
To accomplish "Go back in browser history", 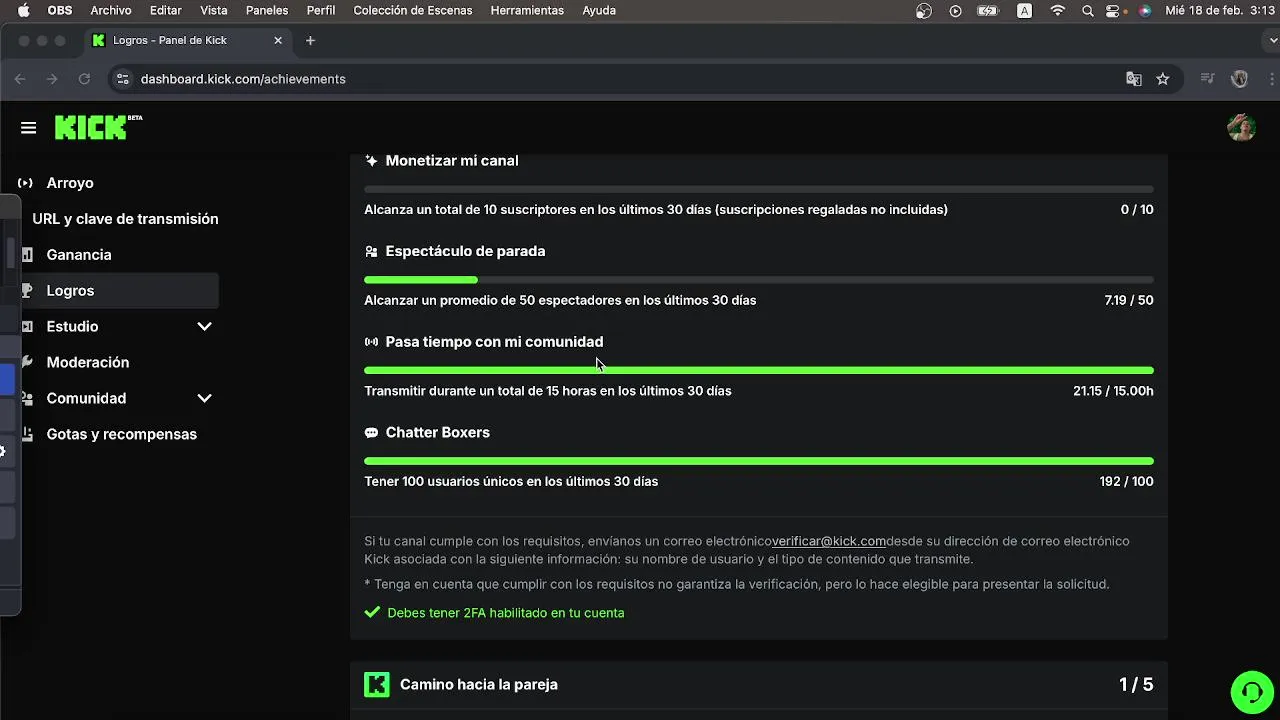I will point(20,79).
